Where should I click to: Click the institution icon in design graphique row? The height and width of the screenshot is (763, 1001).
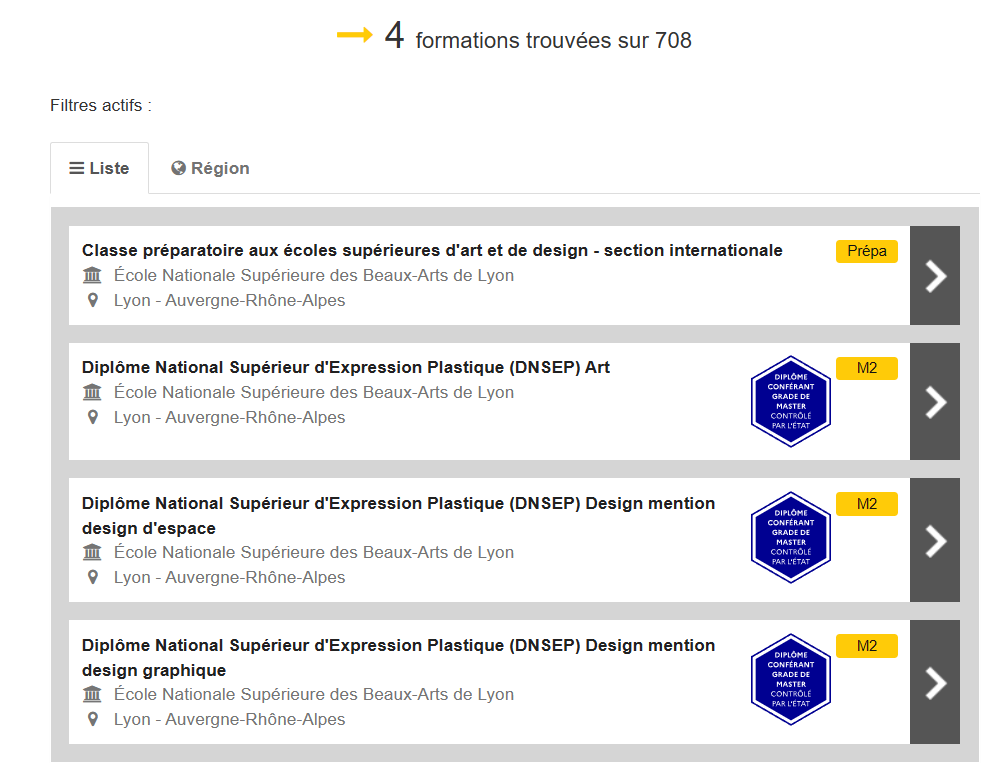[93, 694]
